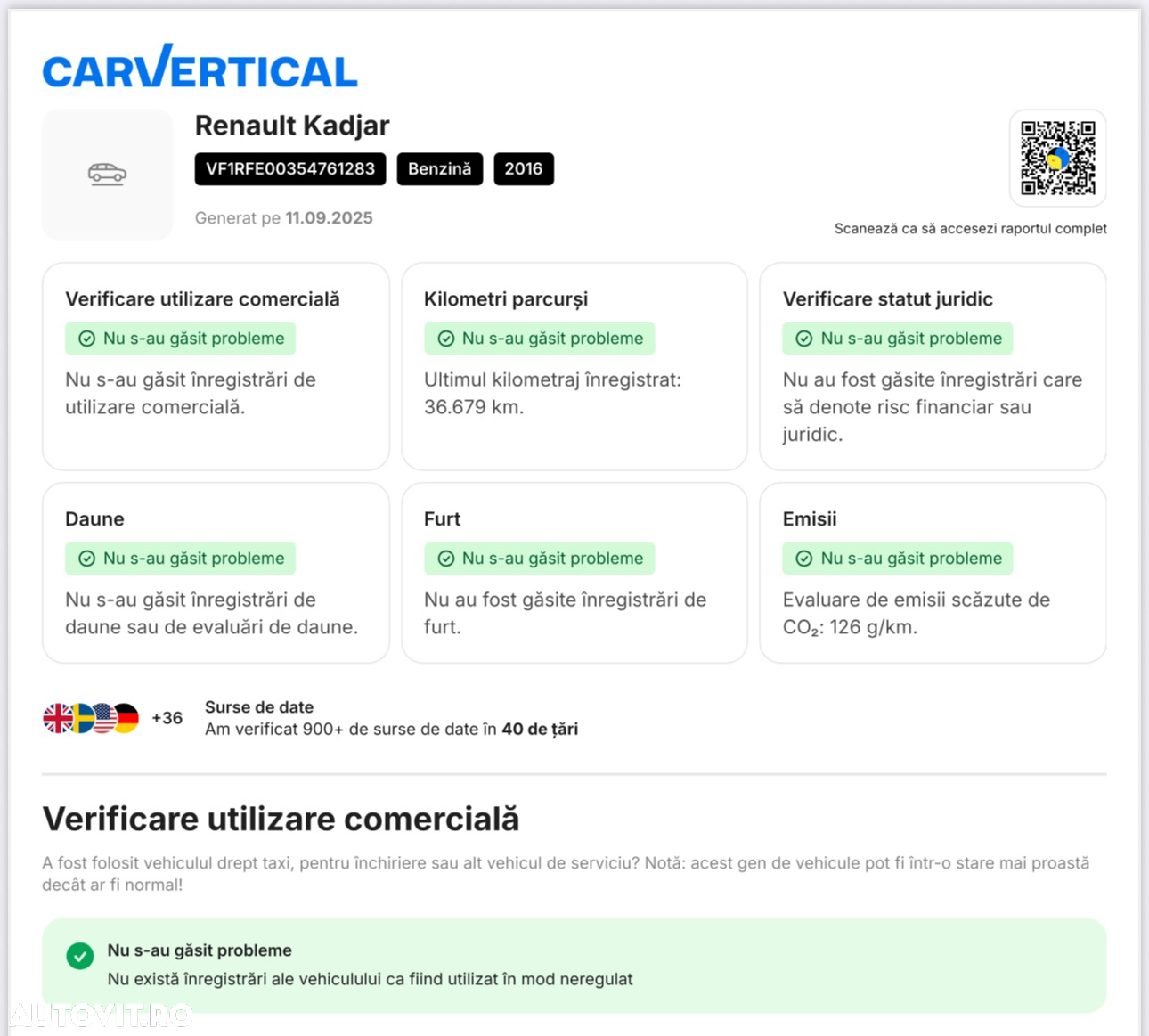The height and width of the screenshot is (1036, 1149).
Task: Click the '36.679 km' mileage text
Action: coord(474,407)
